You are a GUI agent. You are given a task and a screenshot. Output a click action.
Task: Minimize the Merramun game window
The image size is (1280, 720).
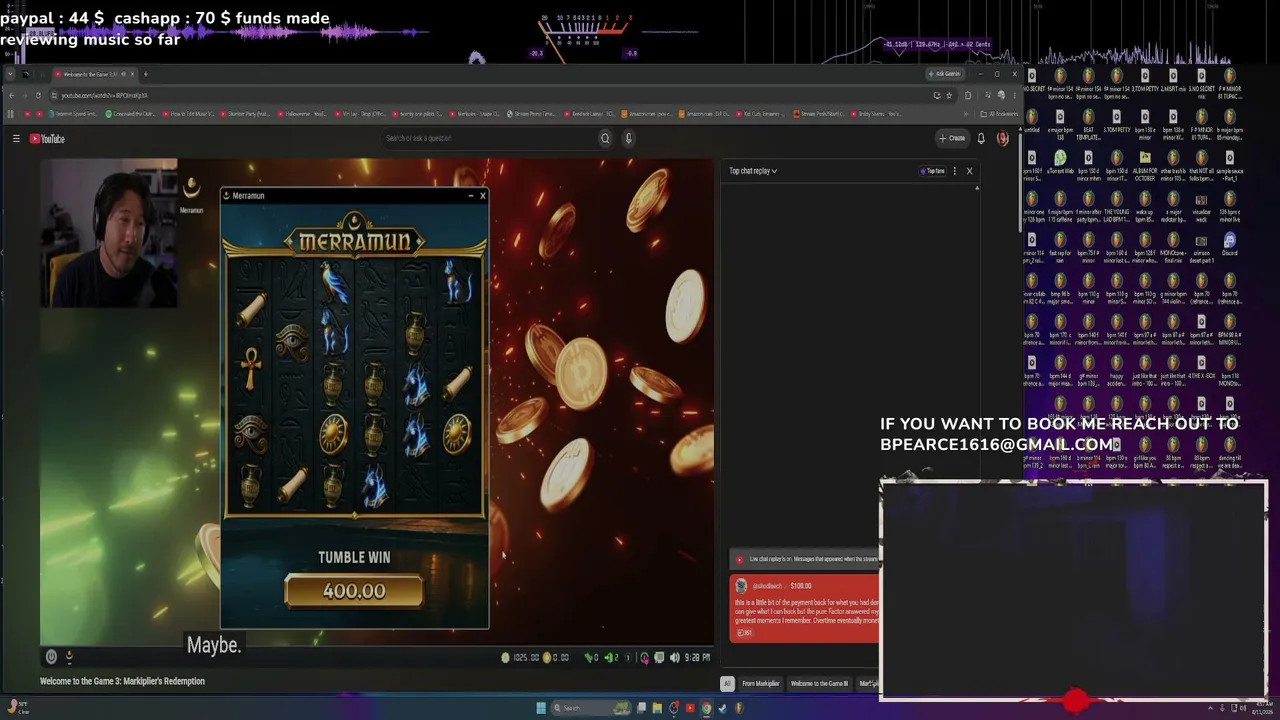[471, 195]
